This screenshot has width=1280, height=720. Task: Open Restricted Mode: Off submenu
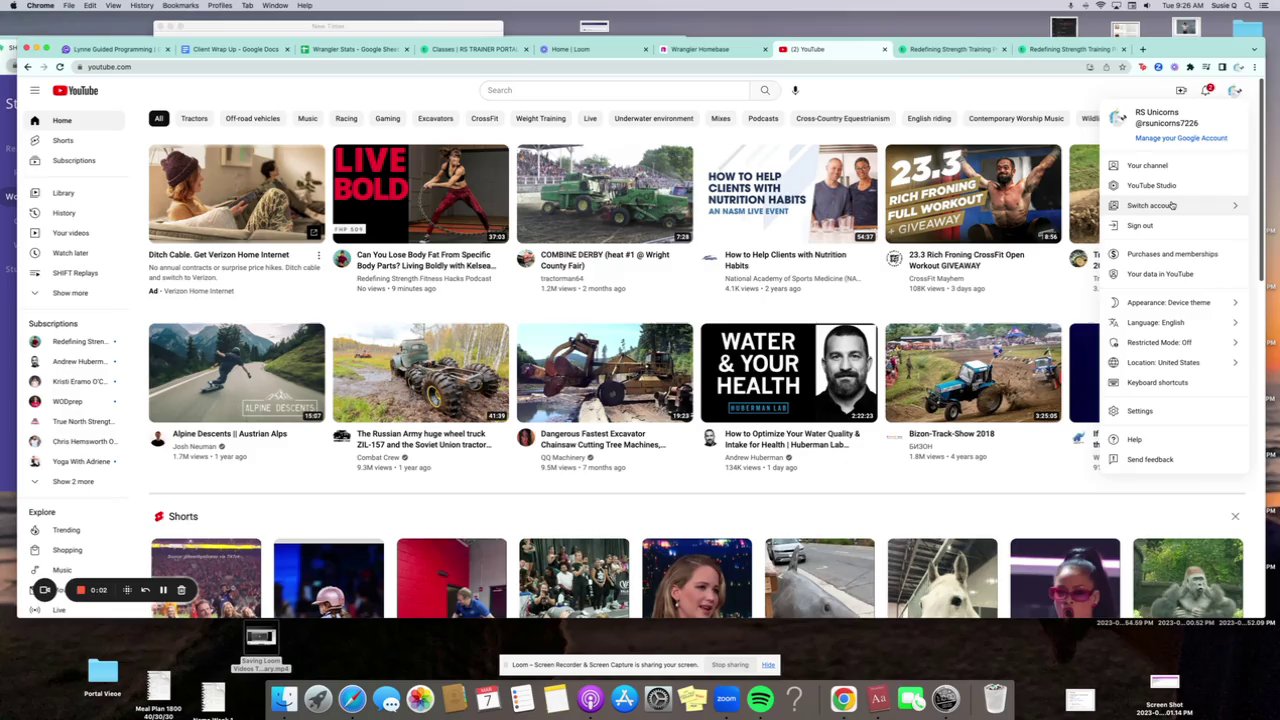1175,342
